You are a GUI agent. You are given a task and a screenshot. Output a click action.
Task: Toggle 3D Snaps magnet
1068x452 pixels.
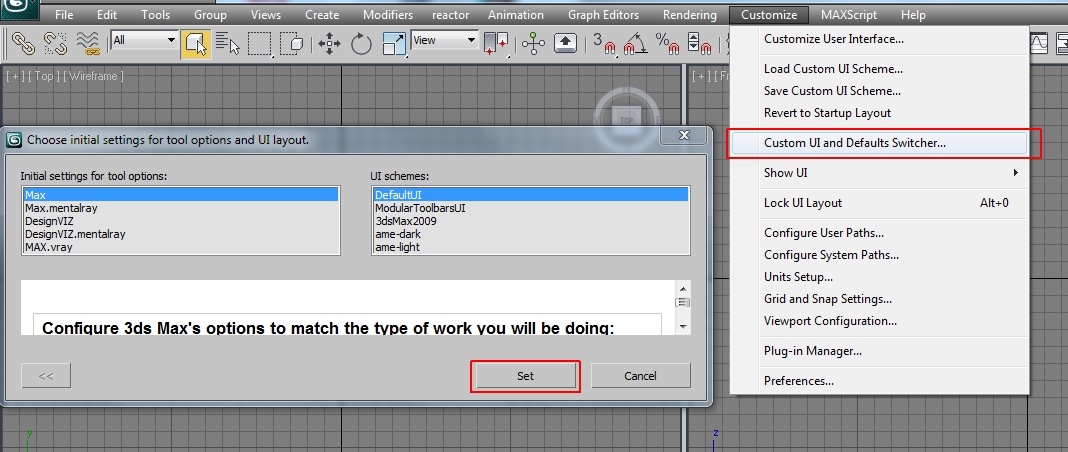pos(603,44)
